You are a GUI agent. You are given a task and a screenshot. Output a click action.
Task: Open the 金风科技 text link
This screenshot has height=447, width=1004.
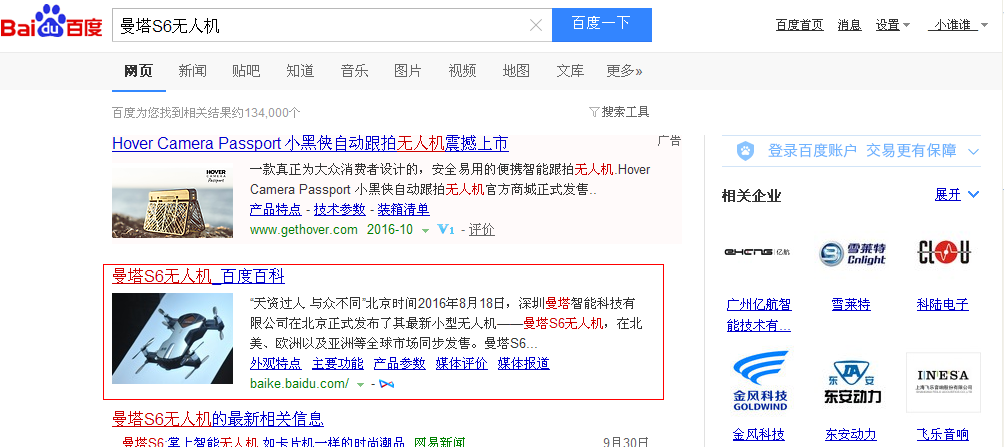(x=759, y=435)
